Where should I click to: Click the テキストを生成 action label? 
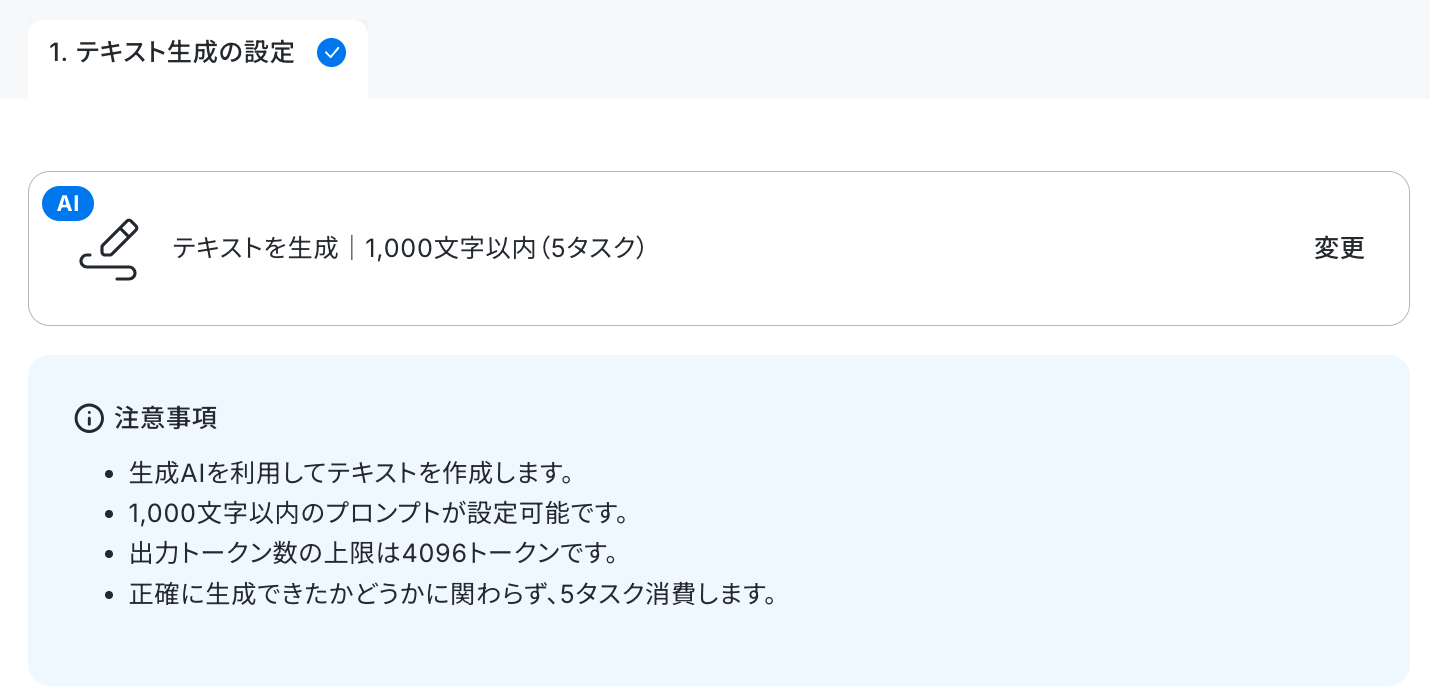coord(256,248)
